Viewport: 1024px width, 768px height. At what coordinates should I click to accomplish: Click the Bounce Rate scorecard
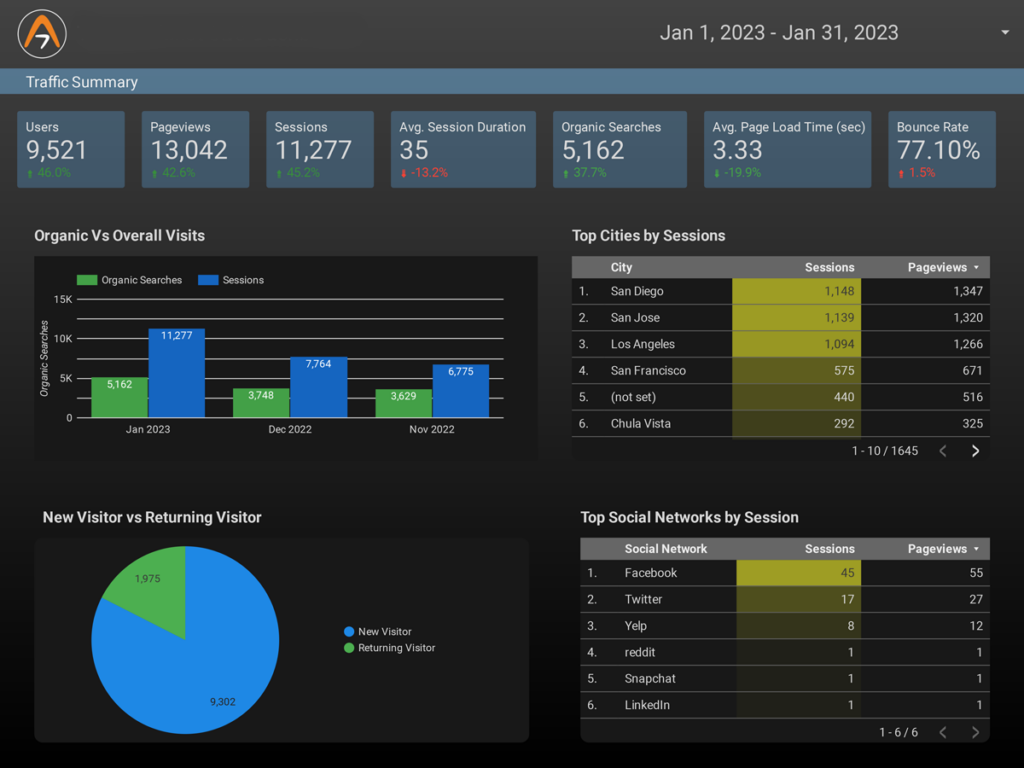click(x=941, y=149)
